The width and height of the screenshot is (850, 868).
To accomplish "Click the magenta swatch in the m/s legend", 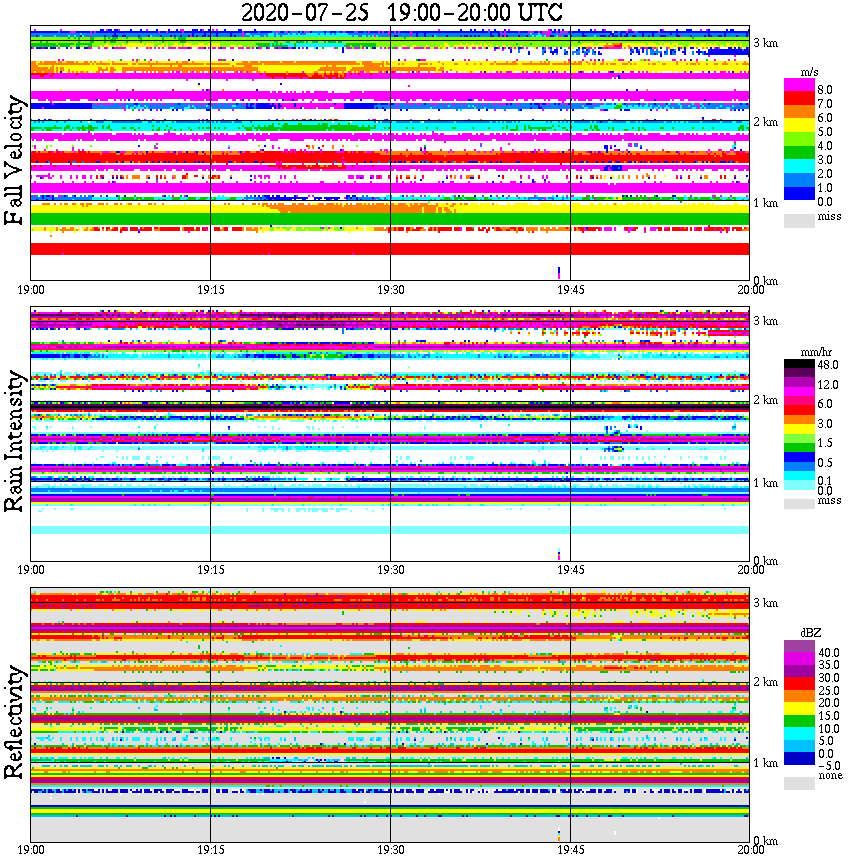I will click(799, 85).
